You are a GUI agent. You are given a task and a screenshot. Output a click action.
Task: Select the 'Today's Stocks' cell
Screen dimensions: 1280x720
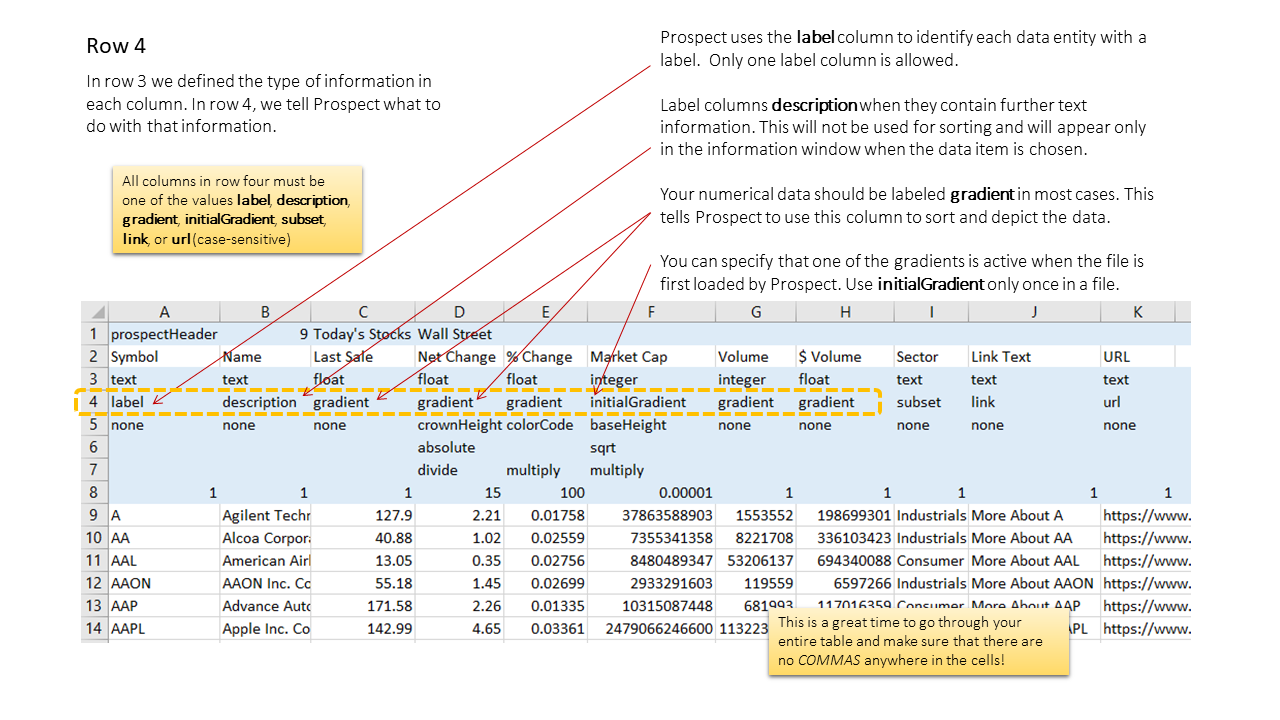pos(363,334)
